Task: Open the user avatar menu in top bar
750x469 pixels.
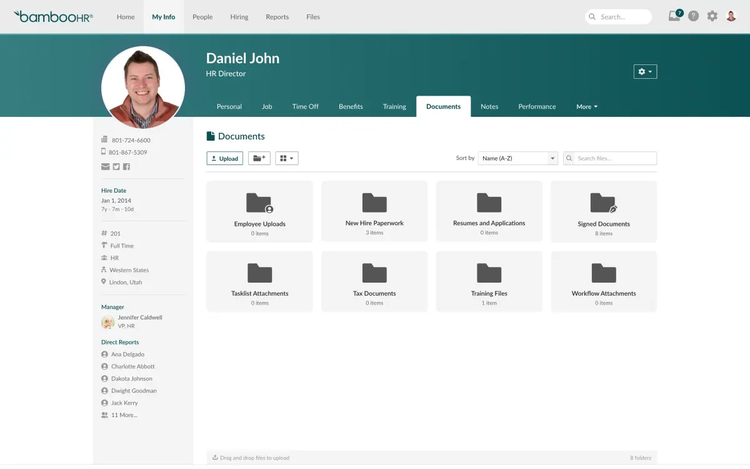Action: click(731, 16)
